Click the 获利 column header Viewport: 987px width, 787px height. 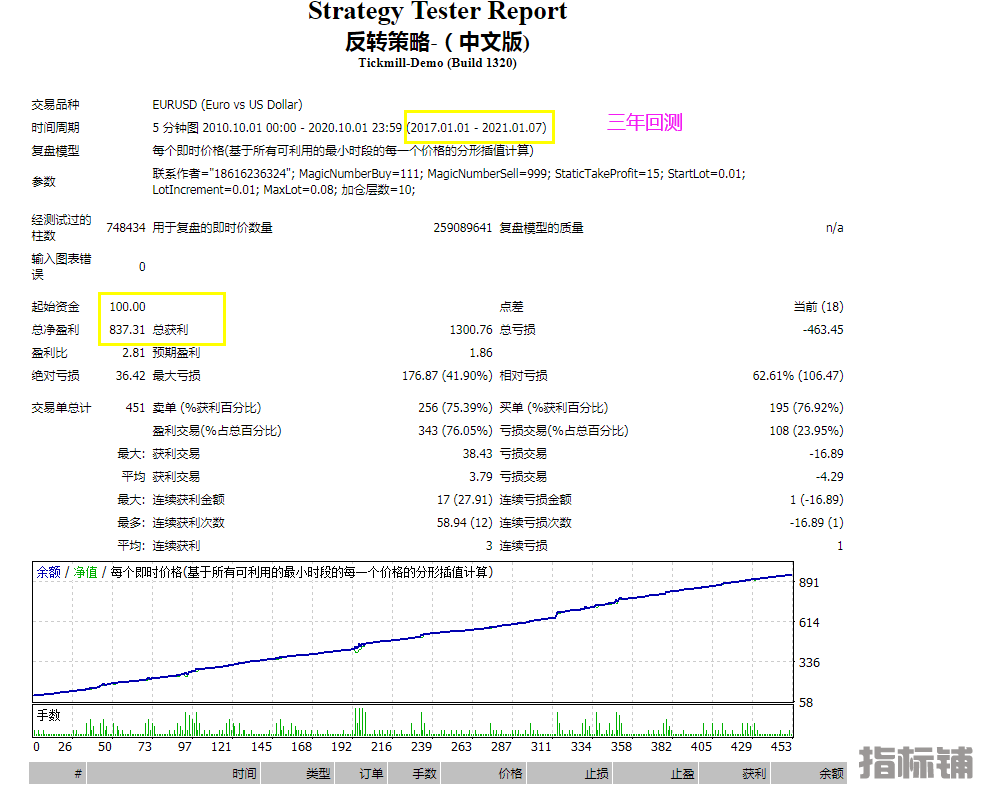click(x=735, y=774)
